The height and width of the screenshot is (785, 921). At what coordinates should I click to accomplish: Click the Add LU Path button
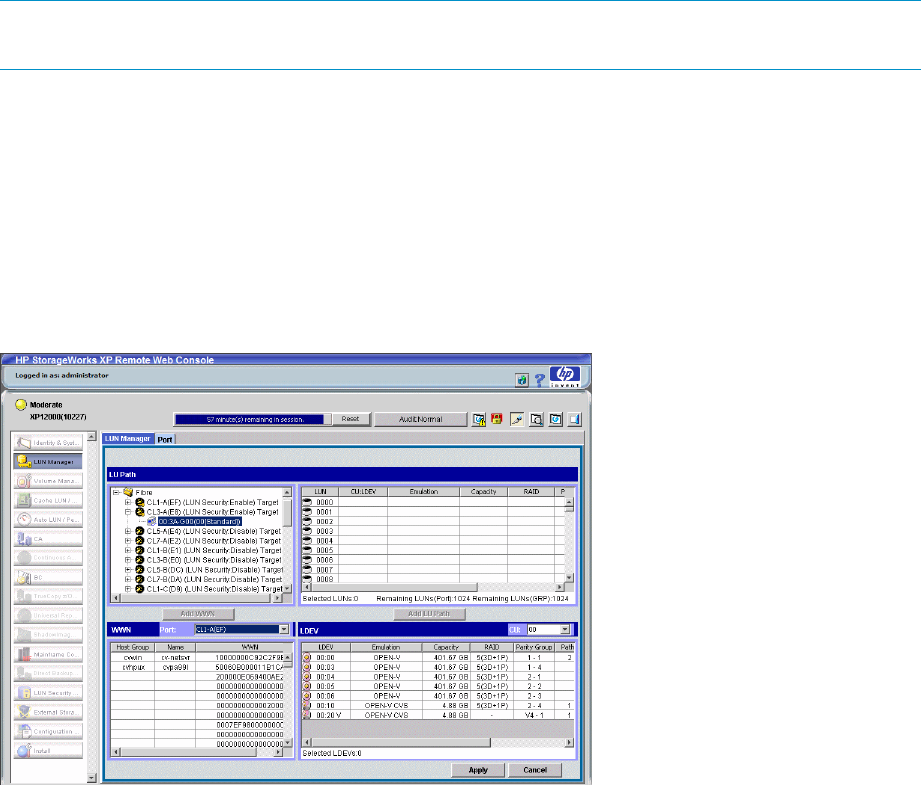pos(429,614)
